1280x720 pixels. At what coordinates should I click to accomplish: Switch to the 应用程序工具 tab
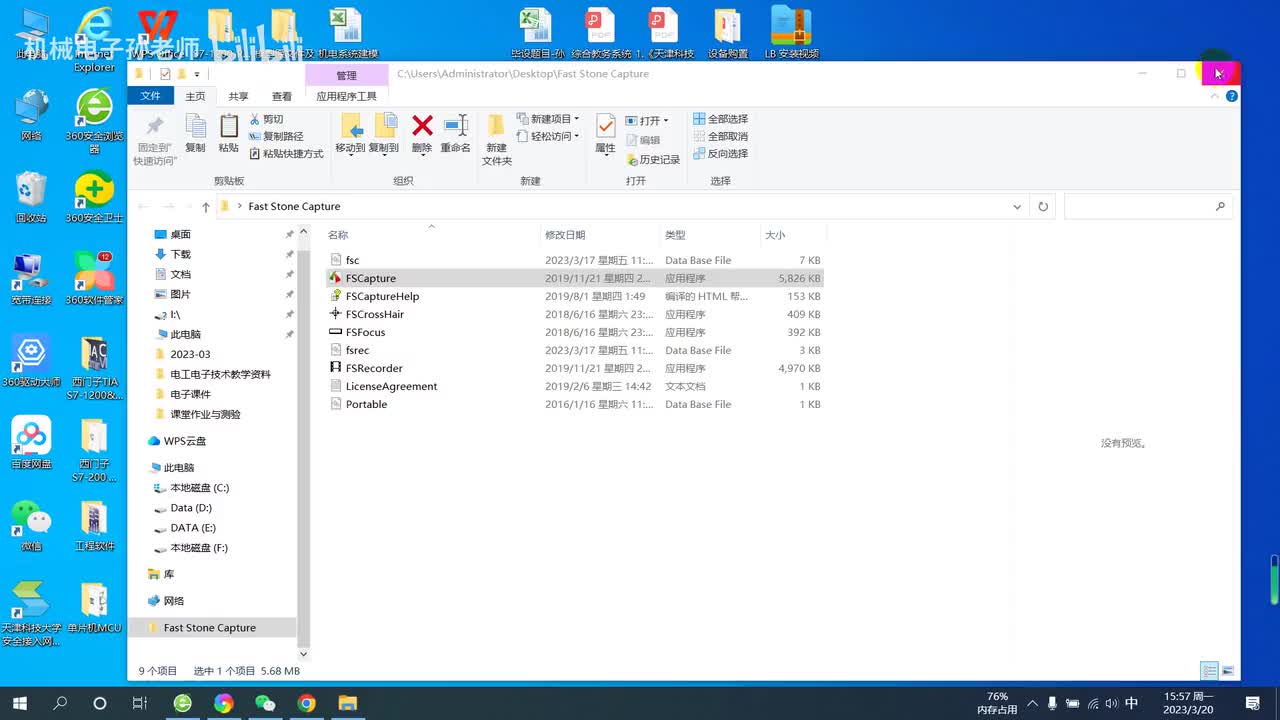tap(346, 96)
